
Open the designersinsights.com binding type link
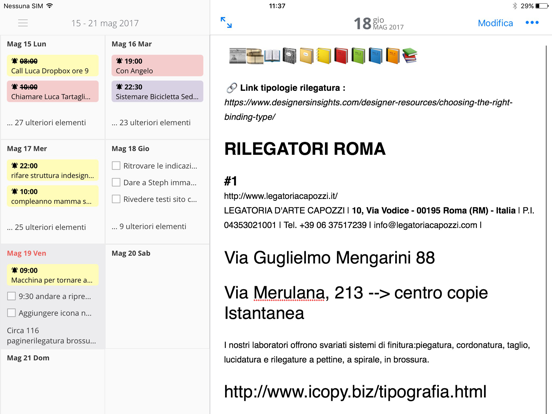coord(368,109)
